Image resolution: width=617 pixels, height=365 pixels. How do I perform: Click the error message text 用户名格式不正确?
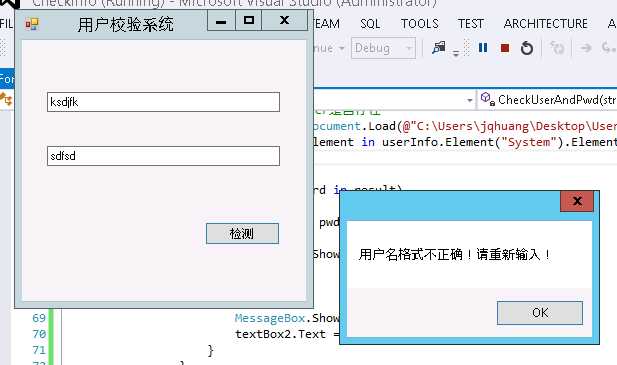tap(410, 255)
